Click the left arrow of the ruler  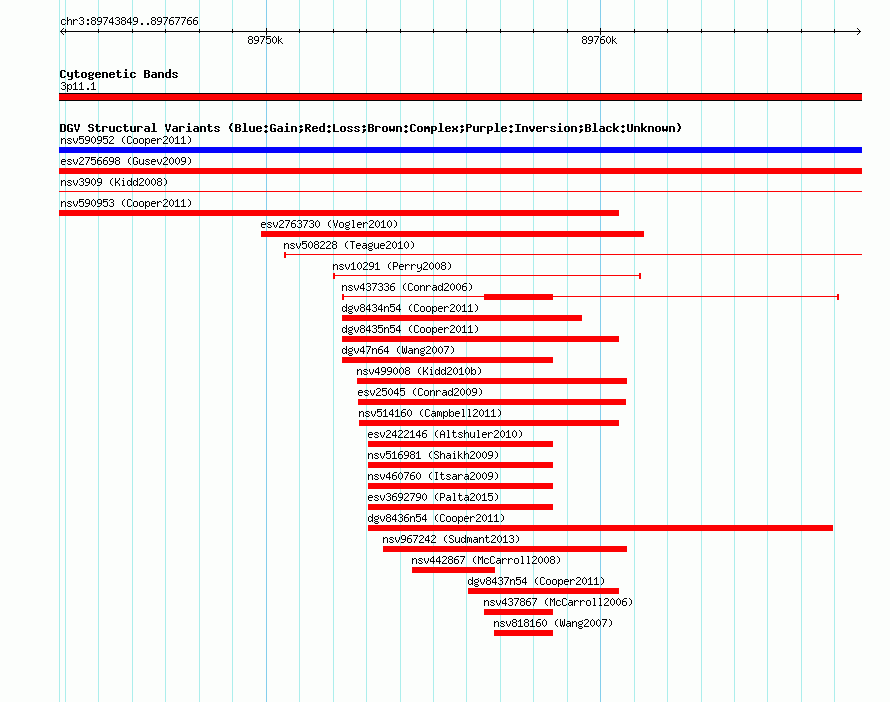coord(62,31)
